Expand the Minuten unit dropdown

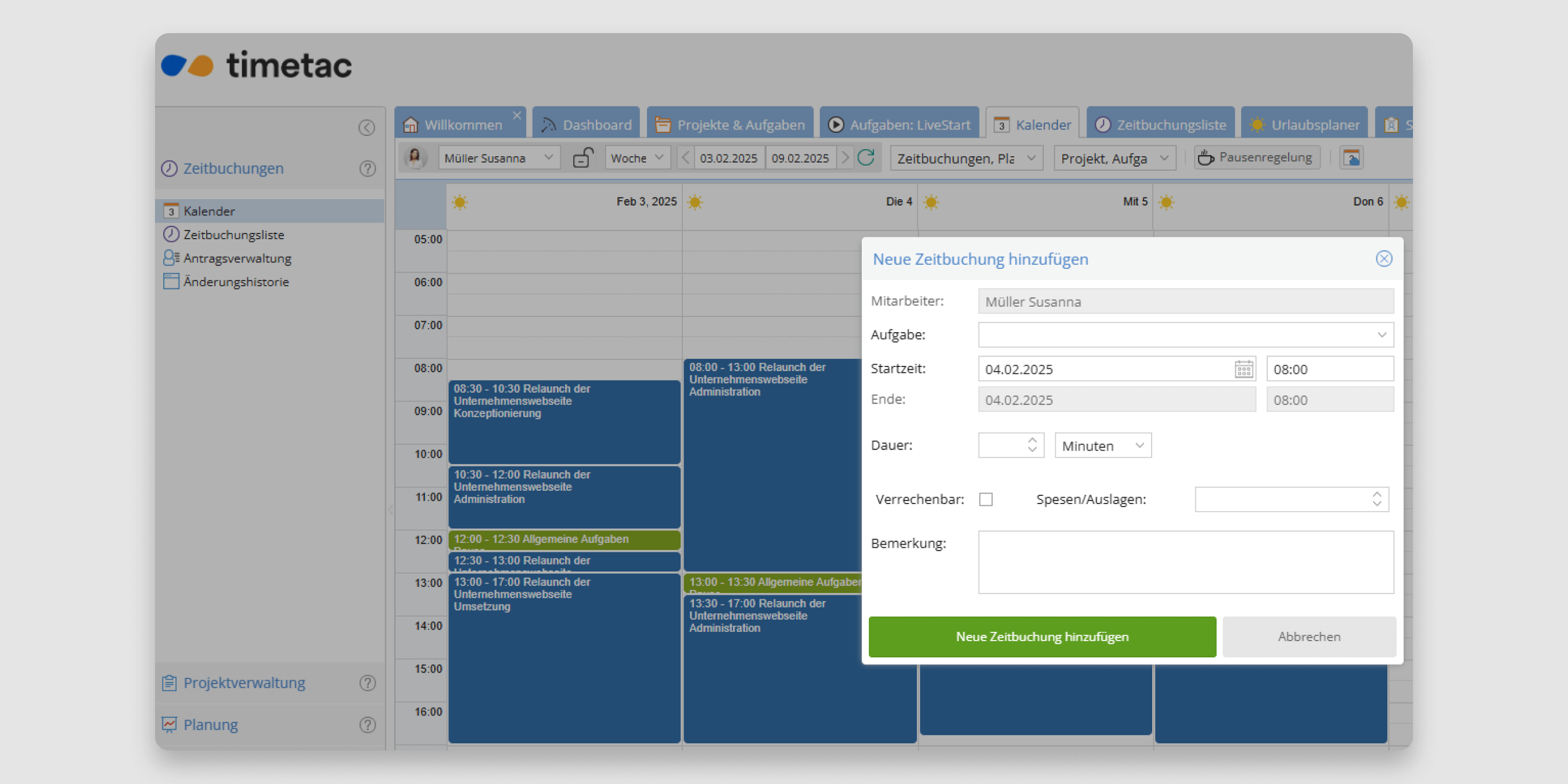click(x=1102, y=445)
